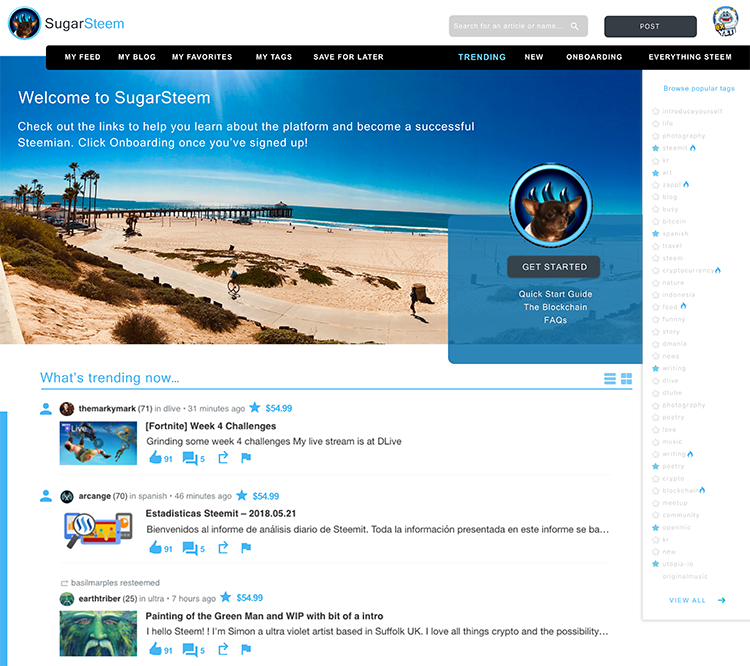Open Everything Steem tab
750x666 pixels.
tap(690, 57)
